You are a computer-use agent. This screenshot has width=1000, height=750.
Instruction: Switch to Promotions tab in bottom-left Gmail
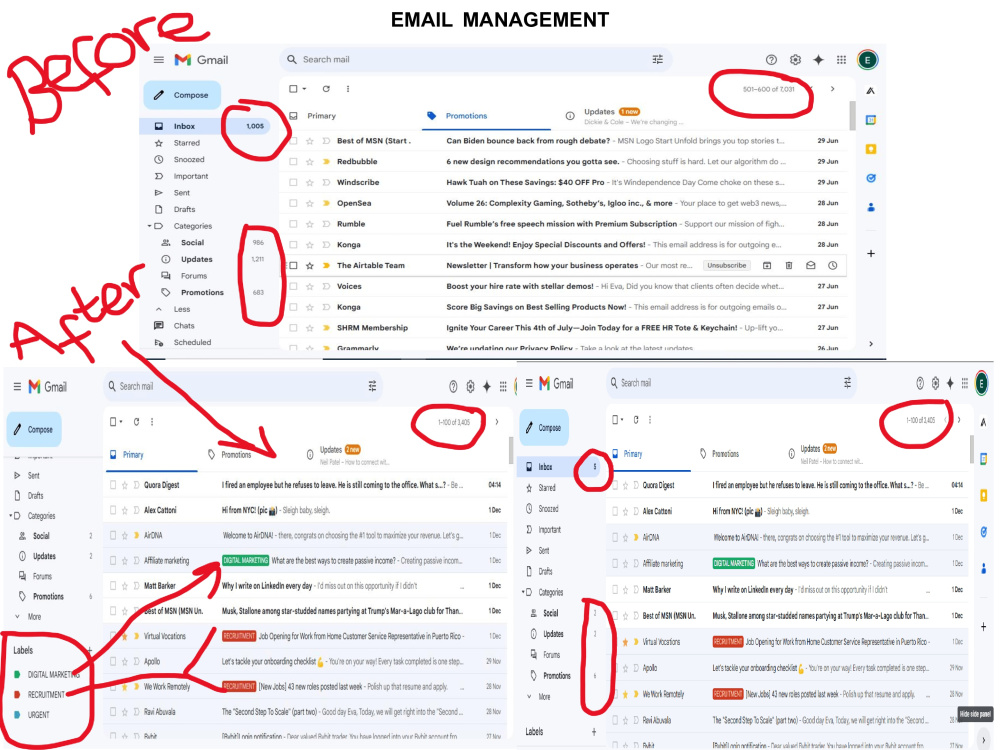(x=230, y=455)
